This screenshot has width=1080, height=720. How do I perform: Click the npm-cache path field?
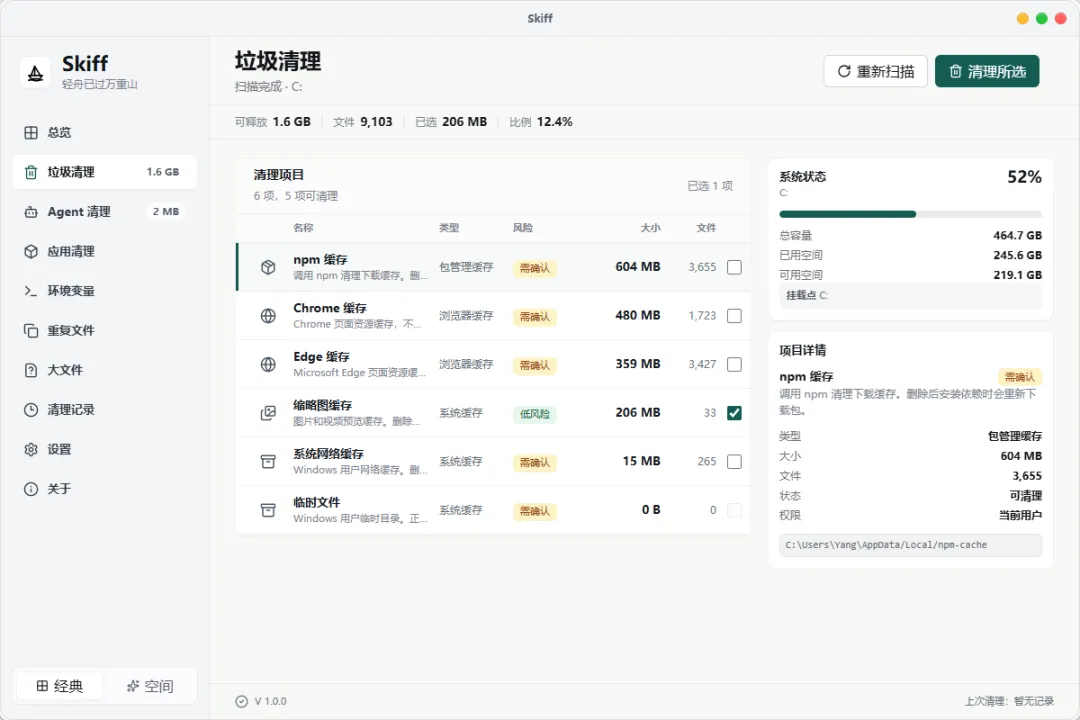coord(910,545)
